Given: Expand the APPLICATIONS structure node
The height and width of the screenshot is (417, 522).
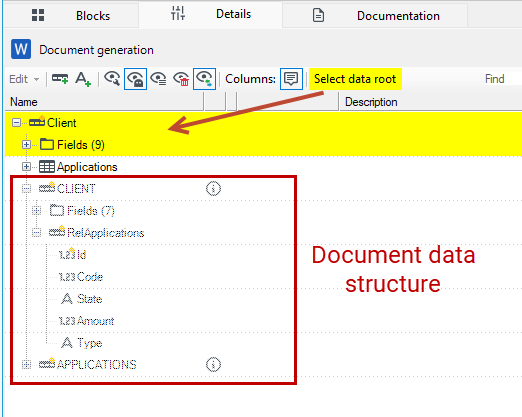Looking at the screenshot, I should click(x=26, y=365).
